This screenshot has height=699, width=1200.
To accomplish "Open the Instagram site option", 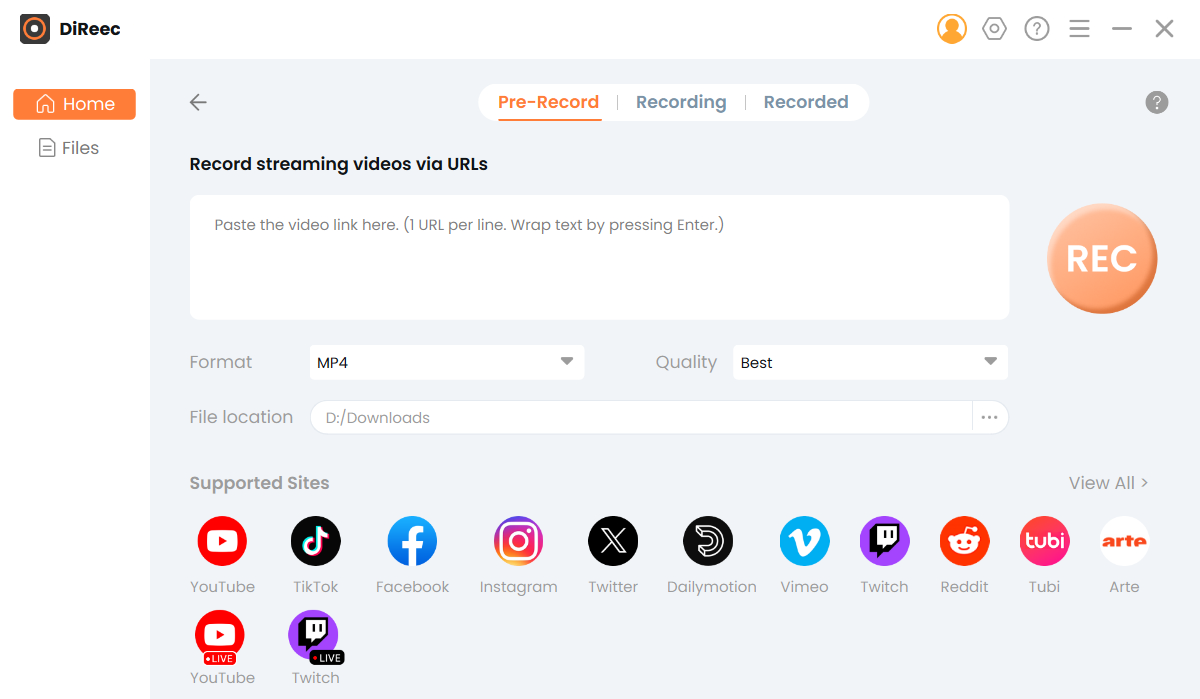I will click(x=518, y=540).
